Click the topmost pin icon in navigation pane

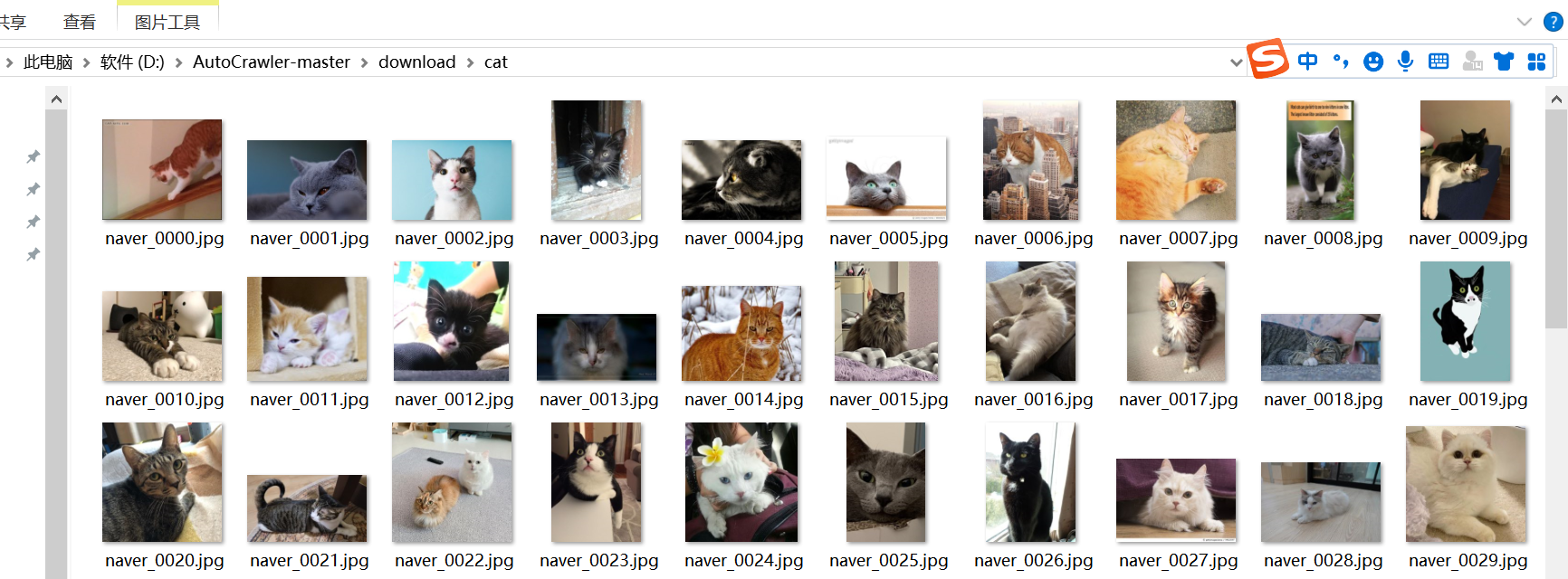click(x=33, y=157)
